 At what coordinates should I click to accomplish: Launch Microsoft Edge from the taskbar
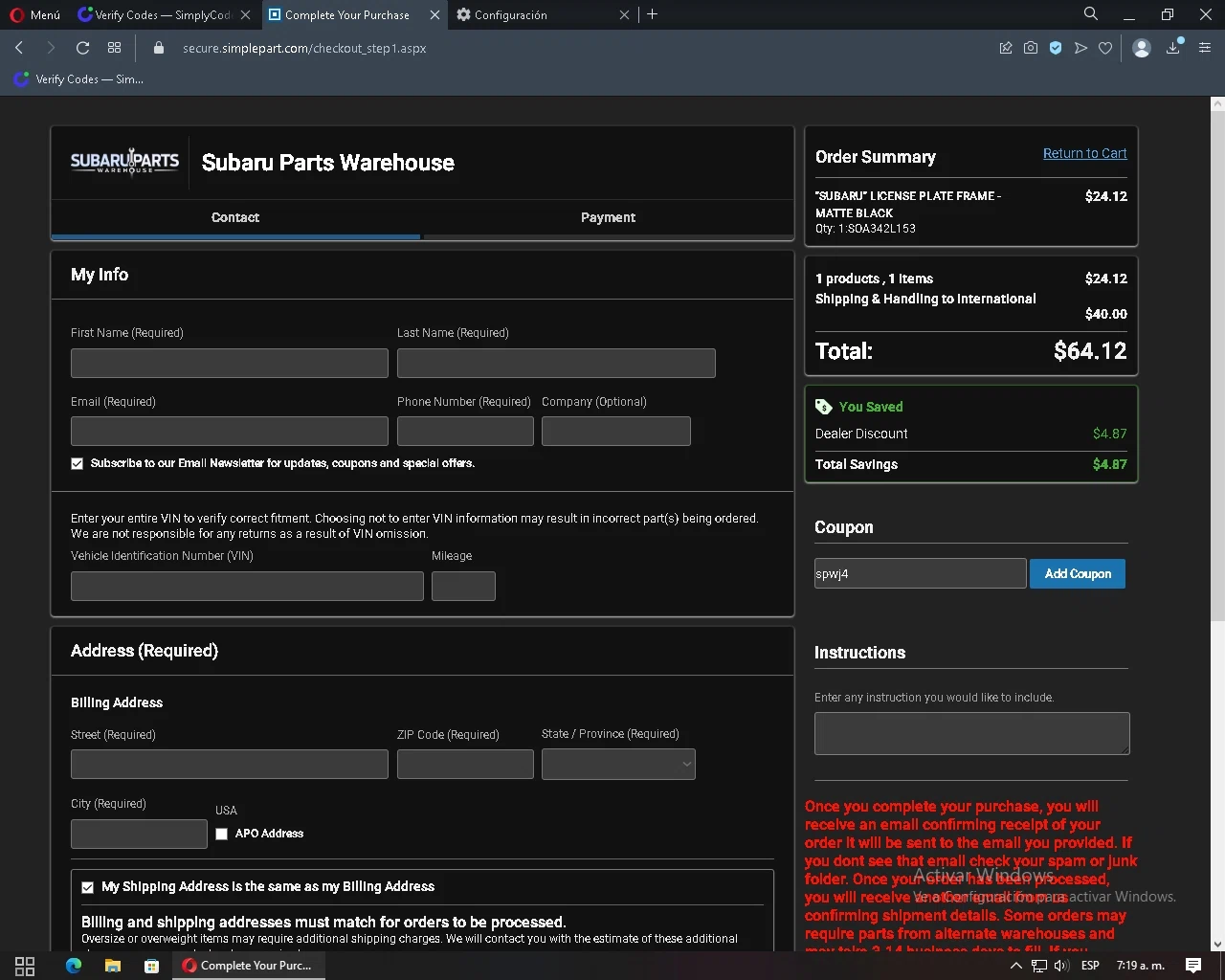coord(74,966)
